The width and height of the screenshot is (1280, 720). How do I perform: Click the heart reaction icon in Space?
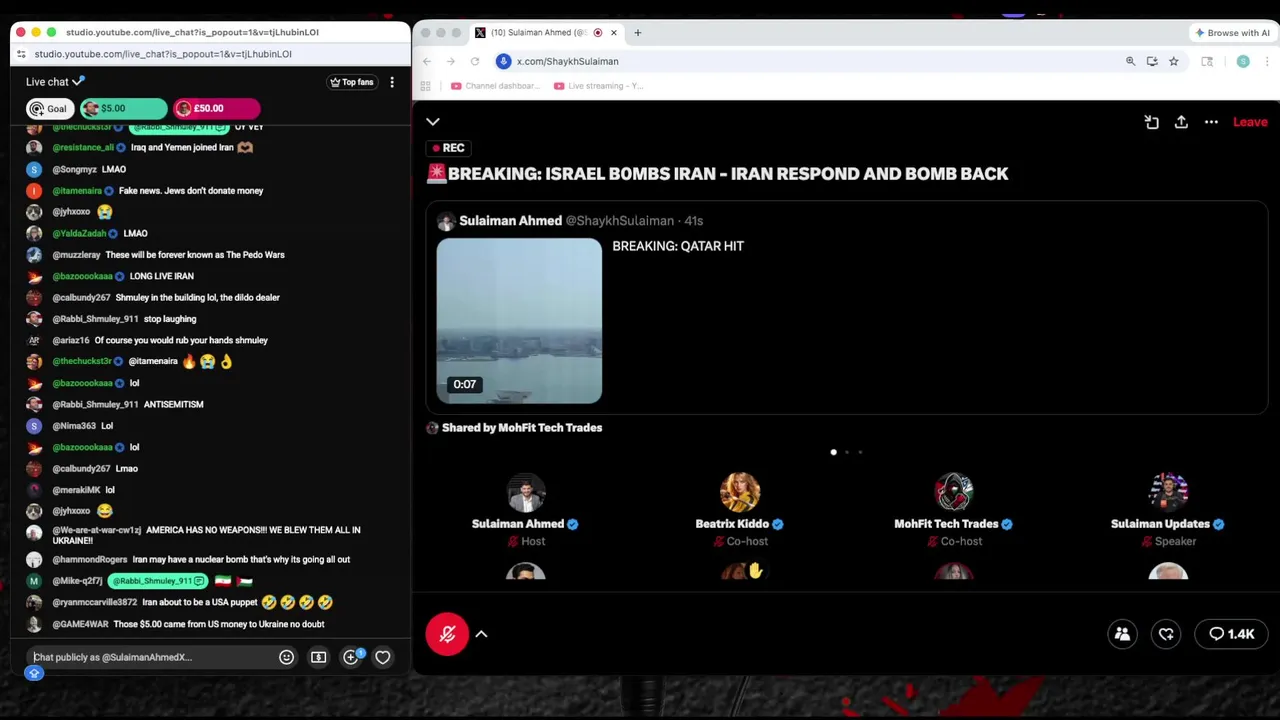[x=1166, y=634]
